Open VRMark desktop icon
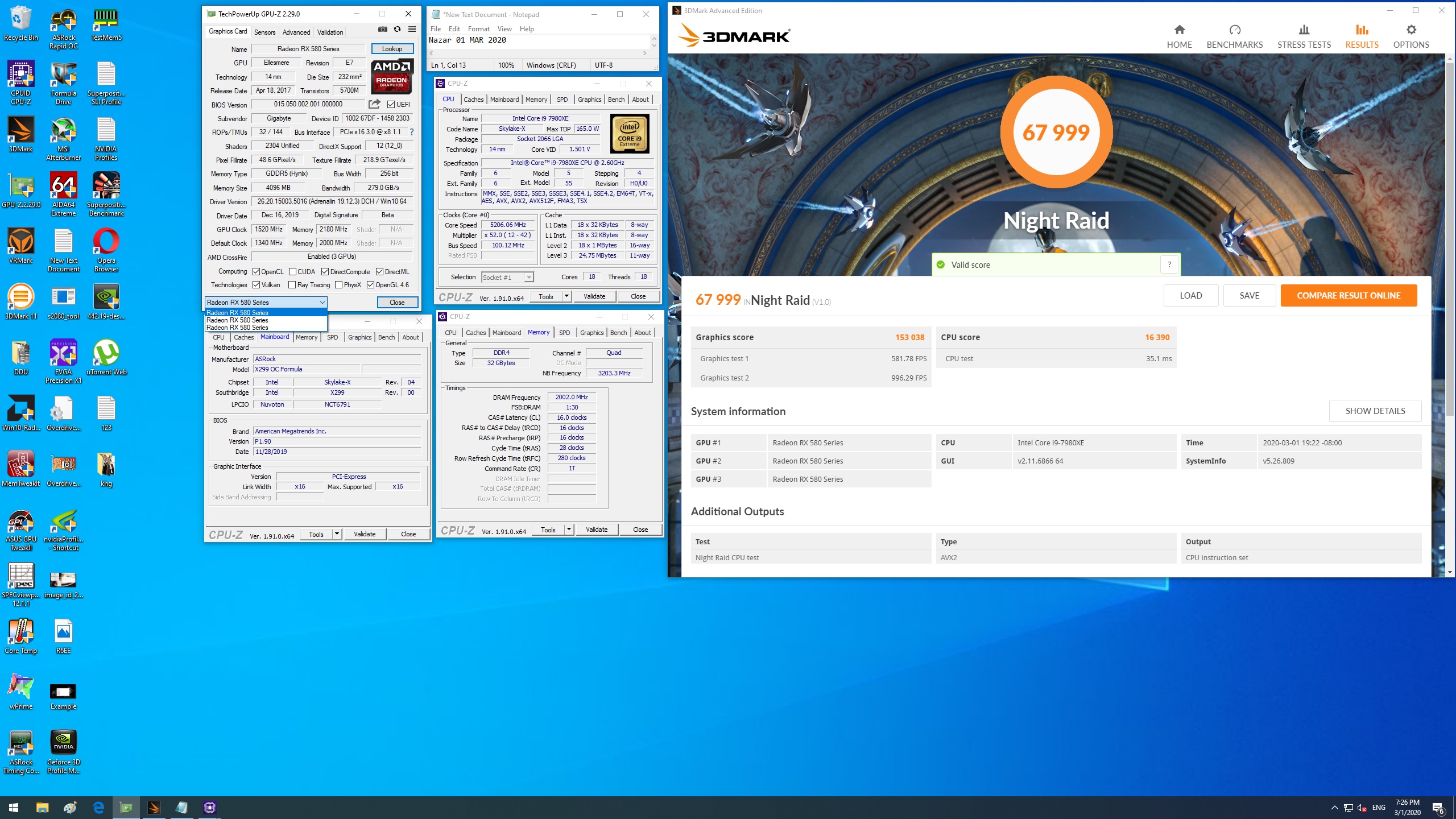The image size is (1456, 819). pyautogui.click(x=21, y=246)
